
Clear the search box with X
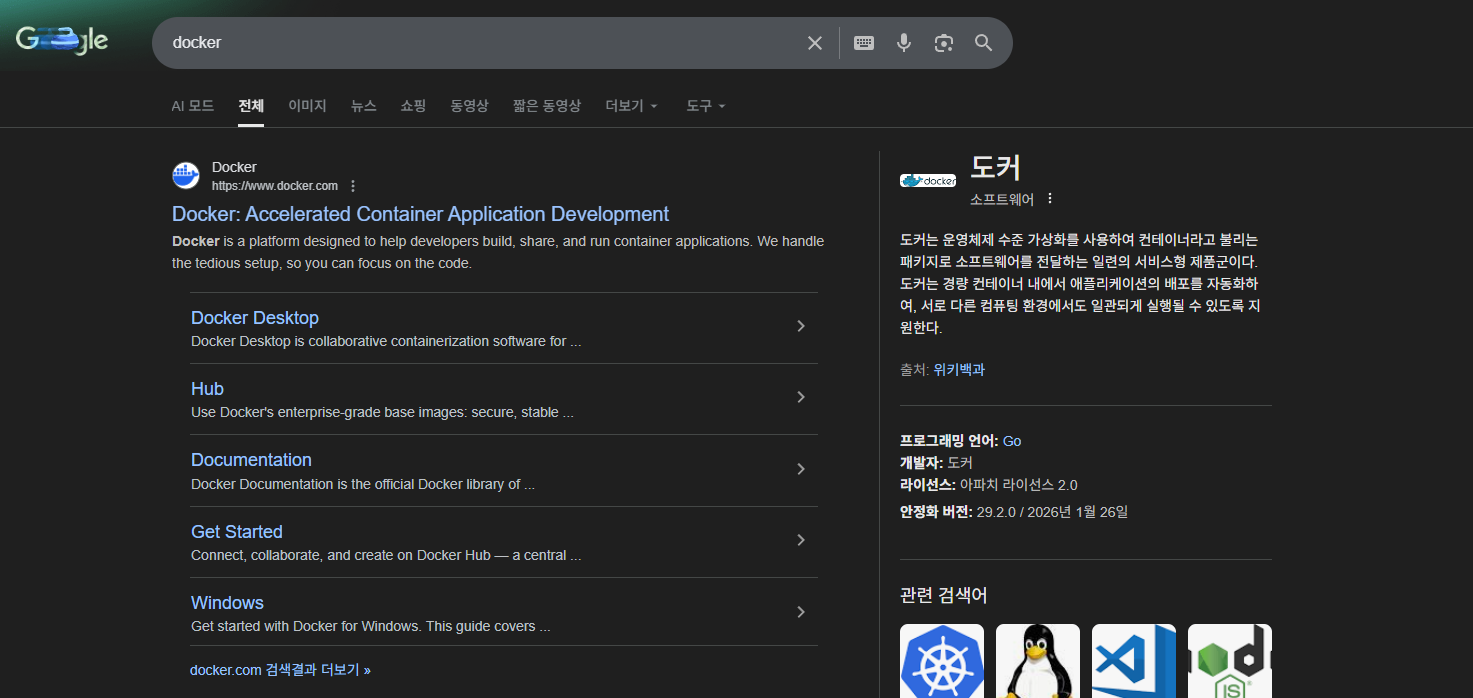point(815,43)
